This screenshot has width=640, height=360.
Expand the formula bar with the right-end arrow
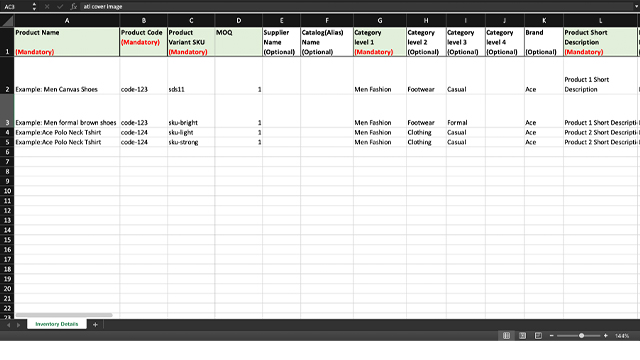pyautogui.click(x=636, y=7)
